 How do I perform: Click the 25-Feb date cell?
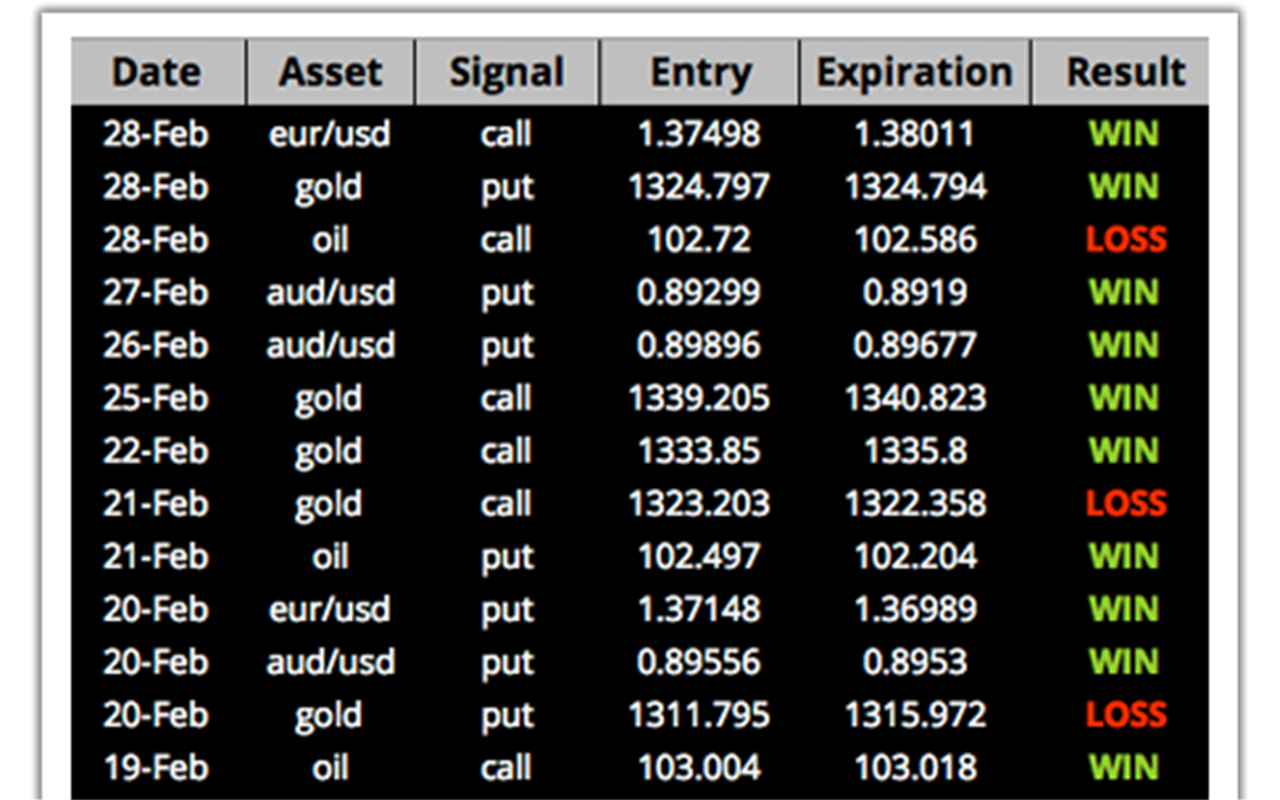155,398
